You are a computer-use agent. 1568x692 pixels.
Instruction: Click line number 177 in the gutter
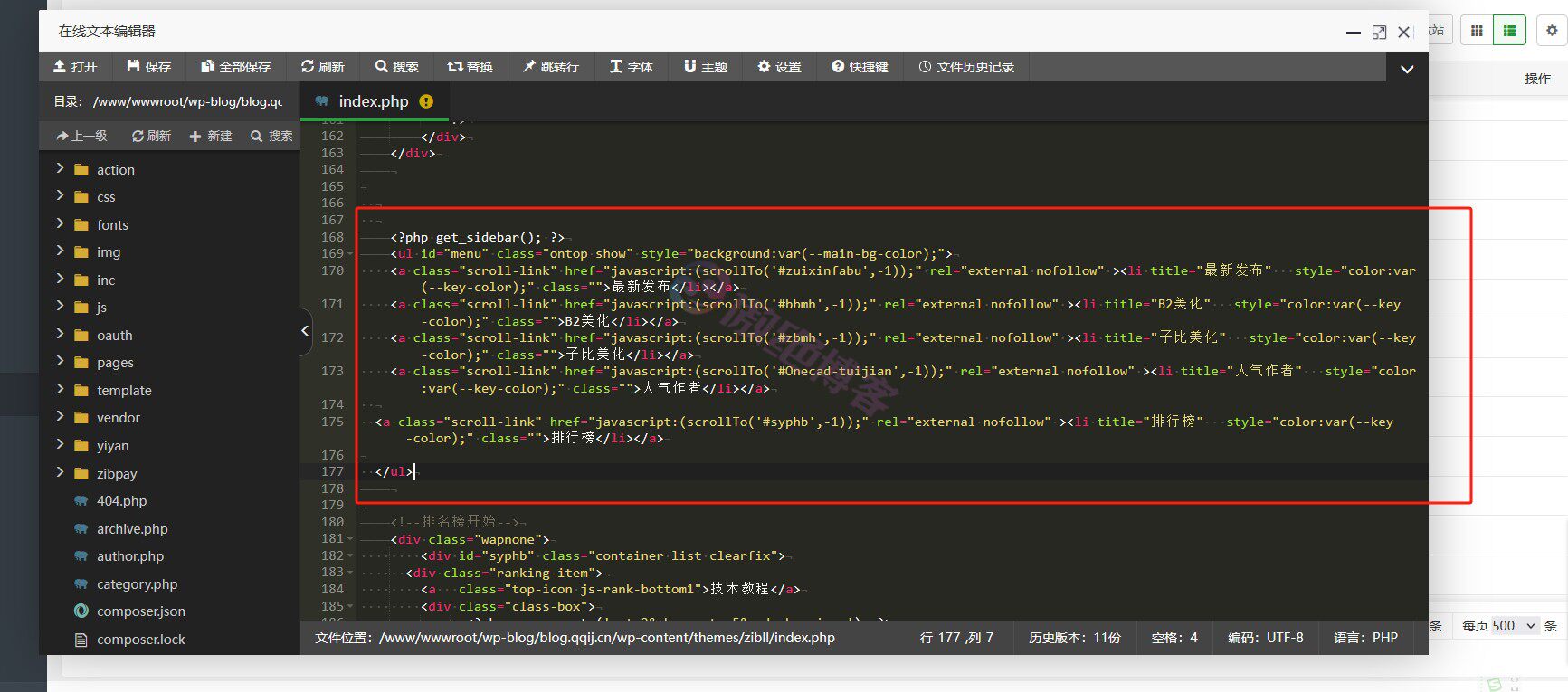pos(332,471)
